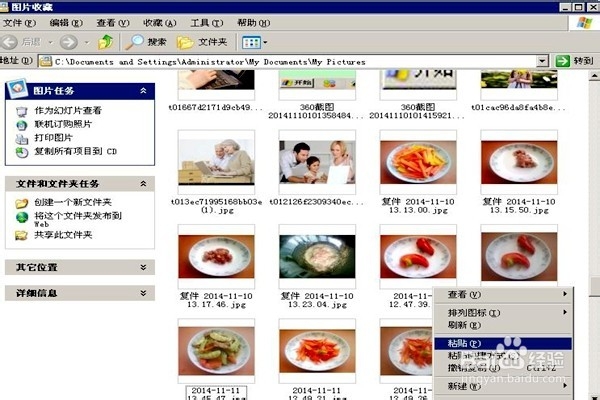Select 360截图 20141110101415921 thumbnail
Viewport: 600px width, 400px height.
418,85
